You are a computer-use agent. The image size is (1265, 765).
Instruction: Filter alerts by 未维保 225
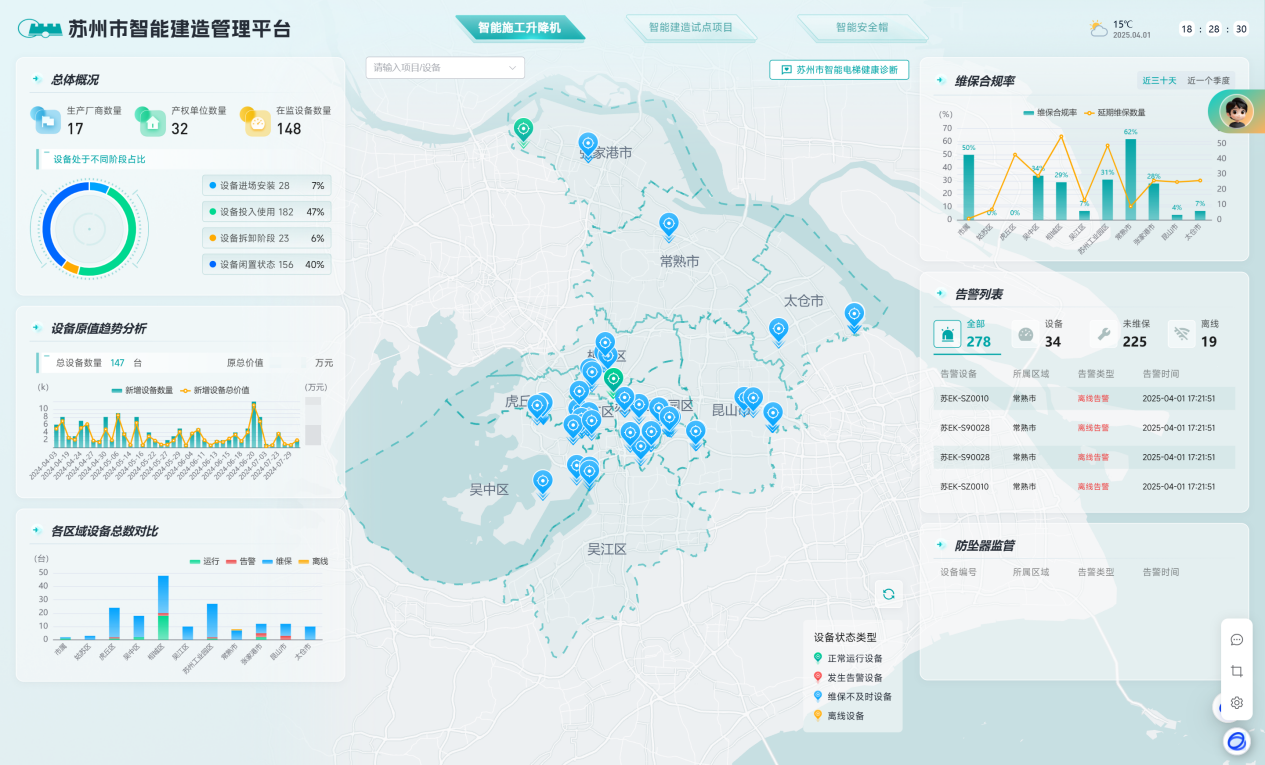tap(1123, 335)
